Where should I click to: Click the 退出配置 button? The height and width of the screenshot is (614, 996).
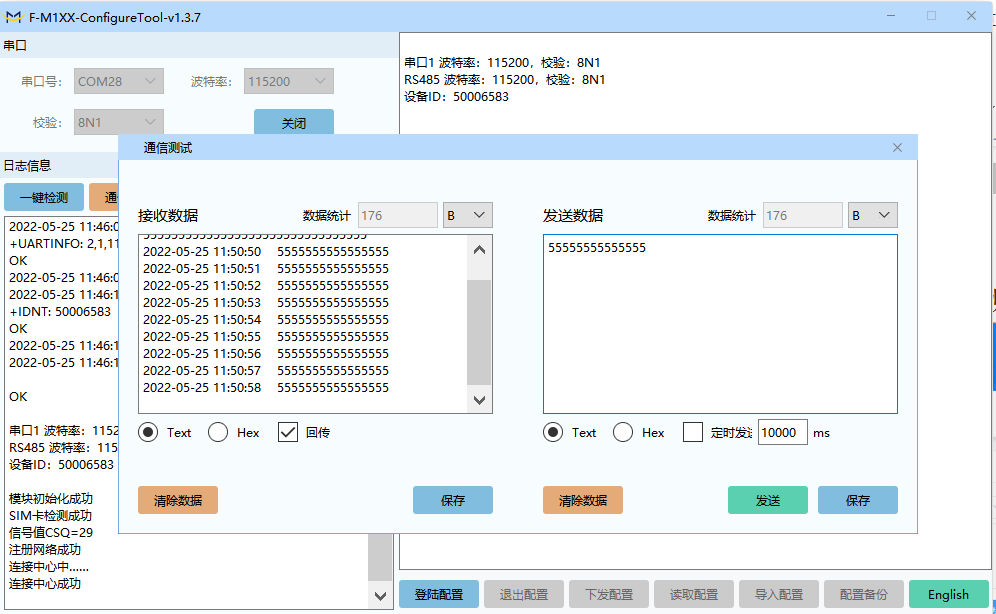(524, 594)
